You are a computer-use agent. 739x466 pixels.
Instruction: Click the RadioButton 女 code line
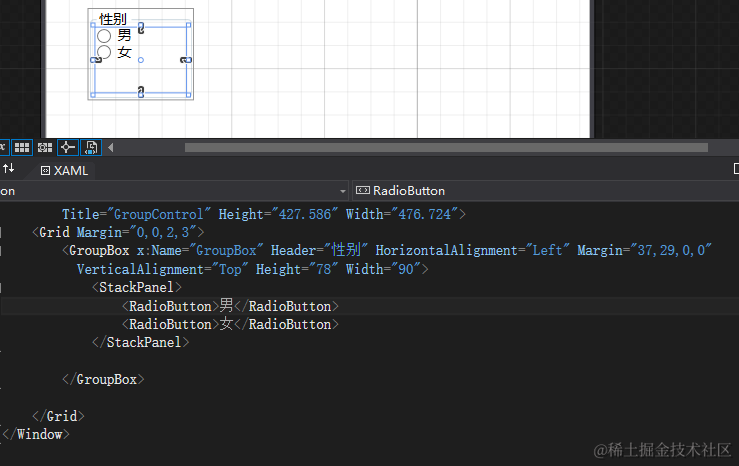click(230, 324)
